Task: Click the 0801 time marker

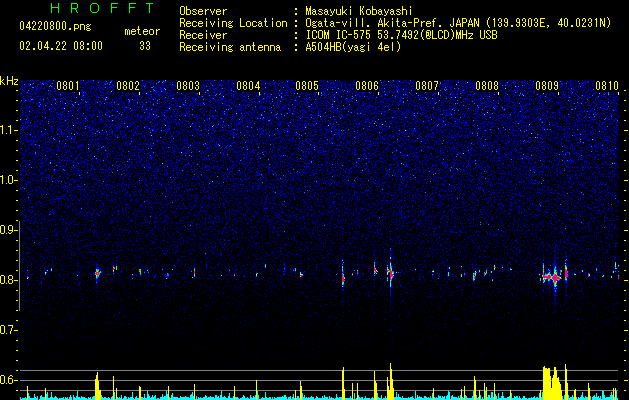Action: (67, 86)
